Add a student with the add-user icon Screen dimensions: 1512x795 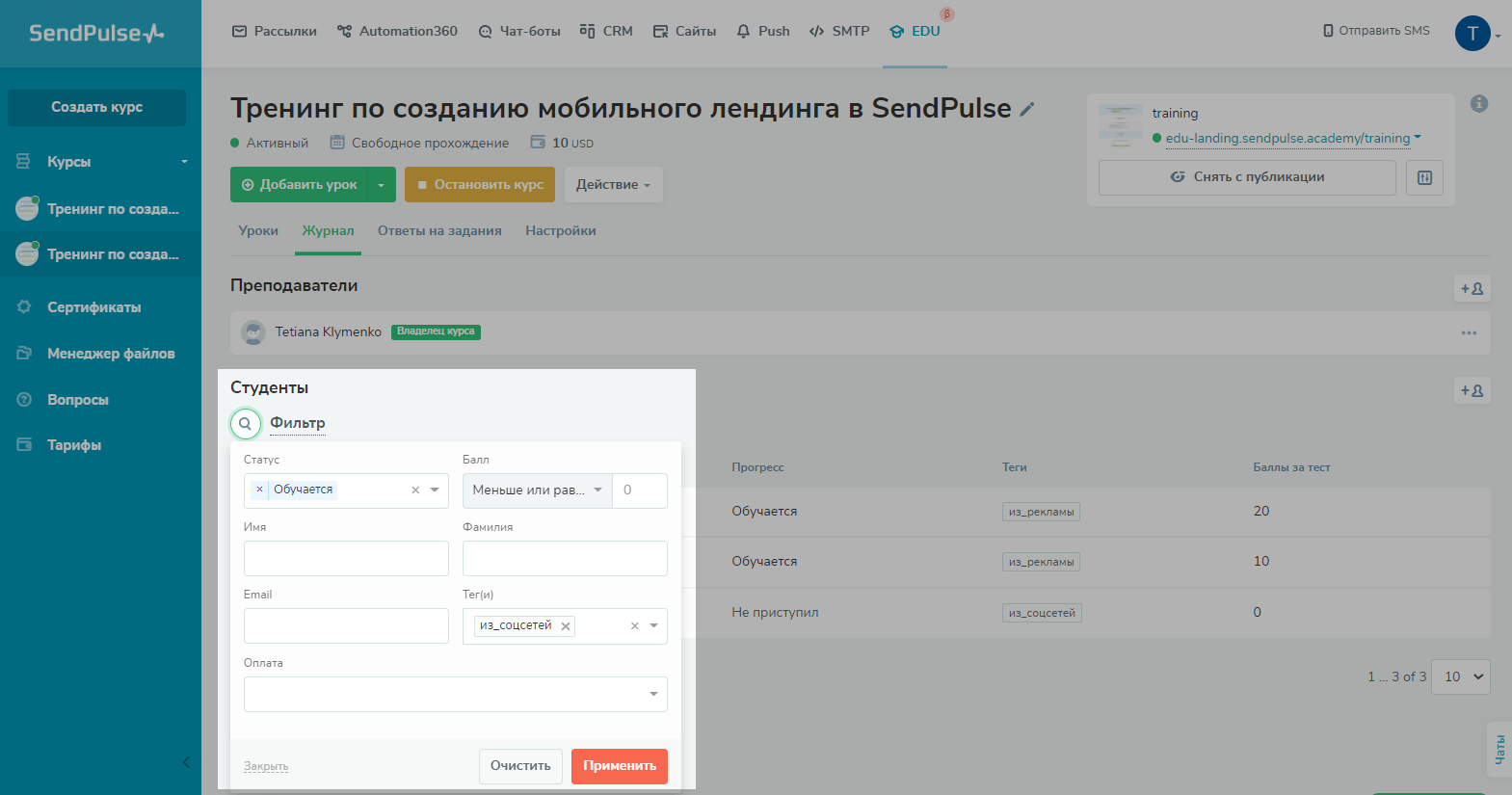click(1472, 390)
